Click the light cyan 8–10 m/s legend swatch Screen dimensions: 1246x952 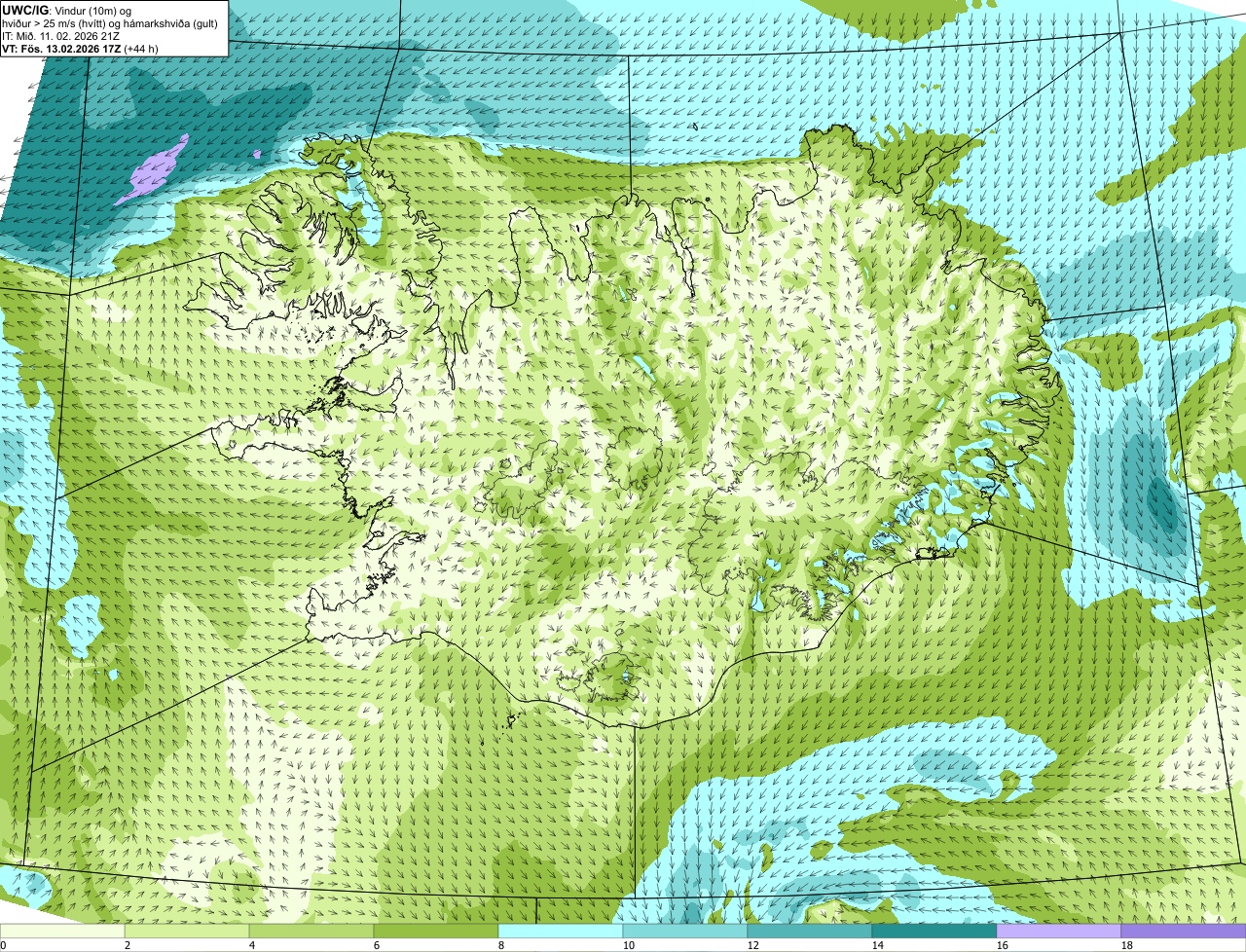pos(561,932)
